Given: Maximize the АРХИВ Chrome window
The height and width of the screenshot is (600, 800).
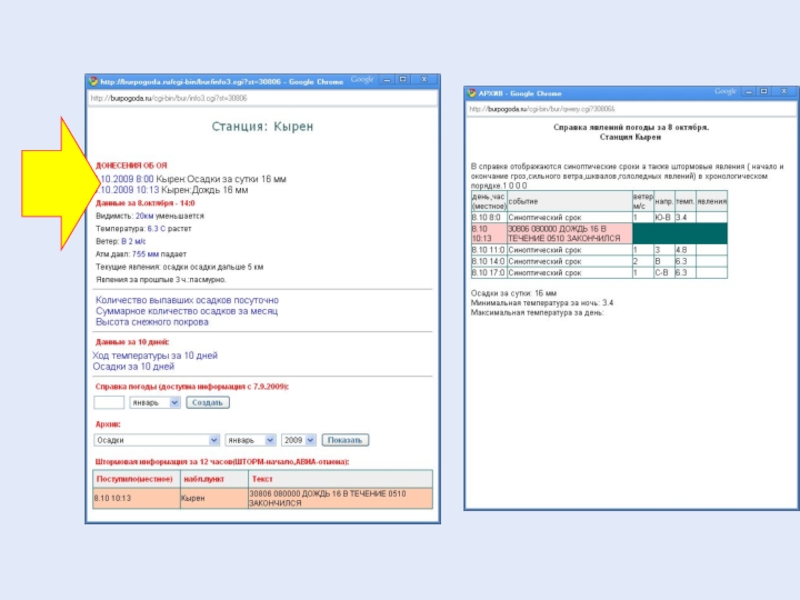Looking at the screenshot, I should point(764,92).
